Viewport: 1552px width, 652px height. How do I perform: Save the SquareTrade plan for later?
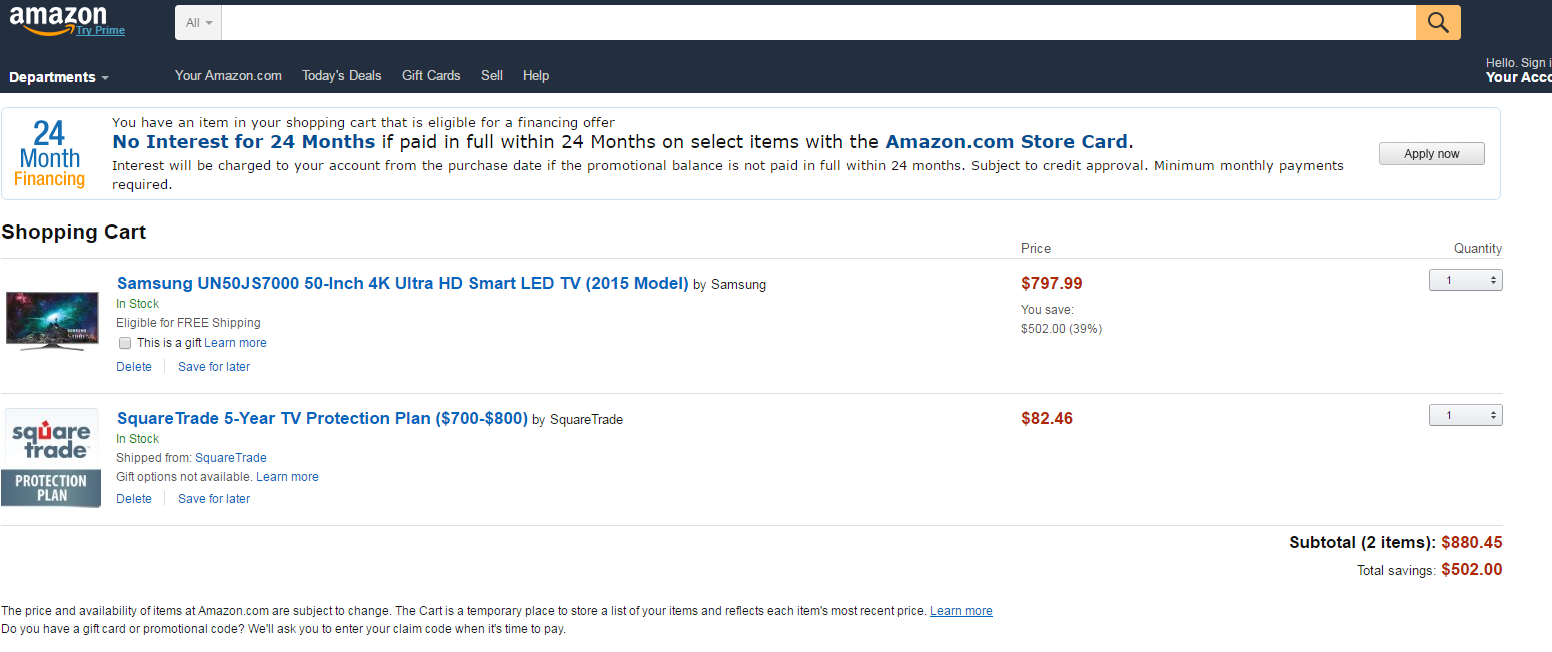214,499
